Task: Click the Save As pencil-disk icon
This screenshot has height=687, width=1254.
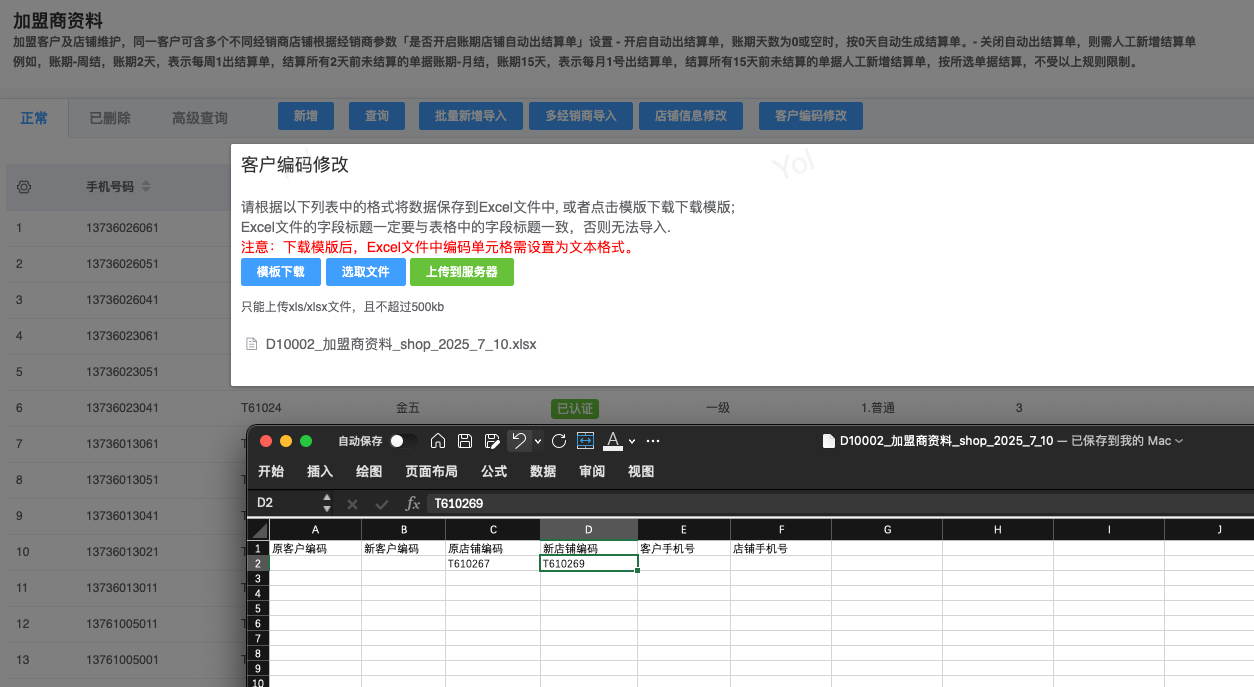Action: click(492, 441)
